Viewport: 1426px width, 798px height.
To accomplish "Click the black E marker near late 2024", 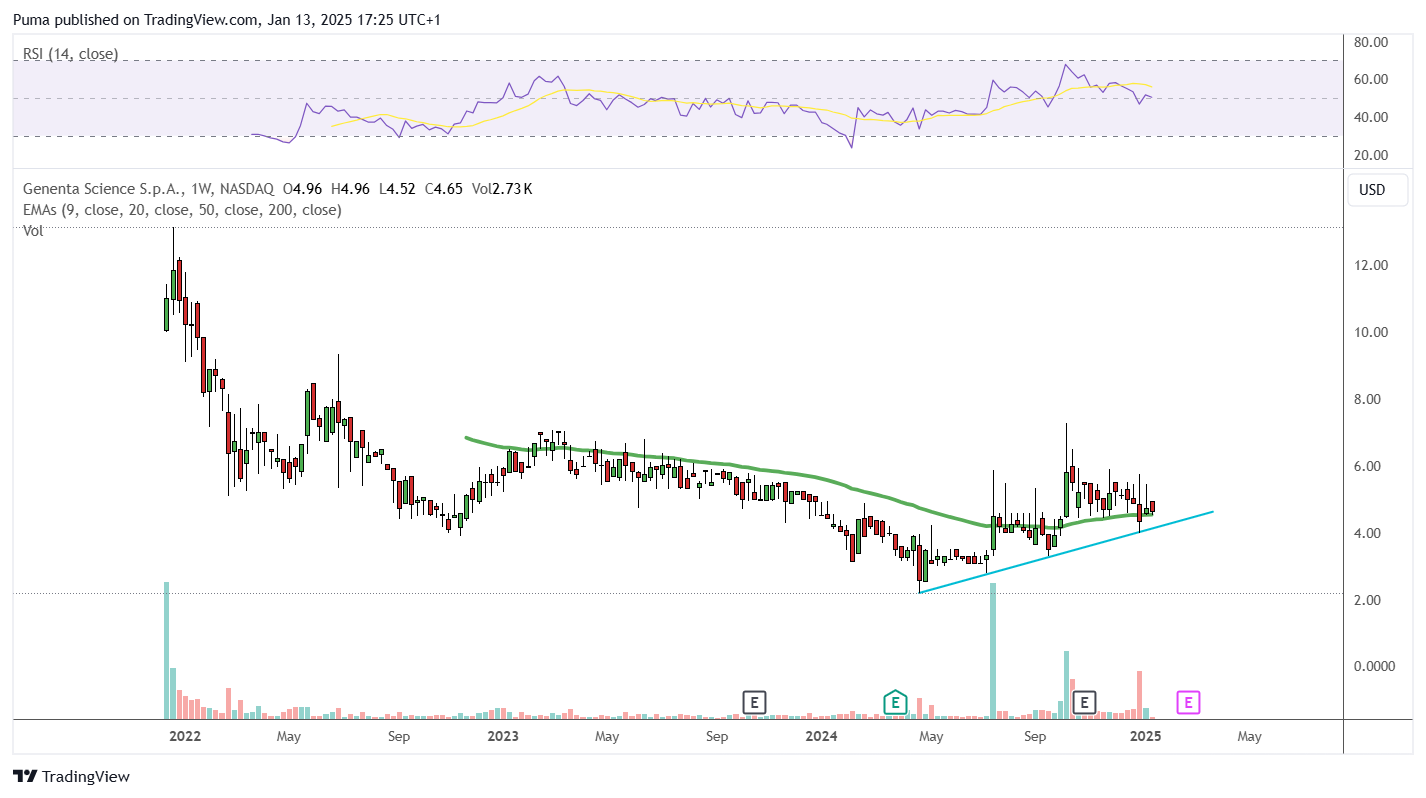I will click(1084, 703).
